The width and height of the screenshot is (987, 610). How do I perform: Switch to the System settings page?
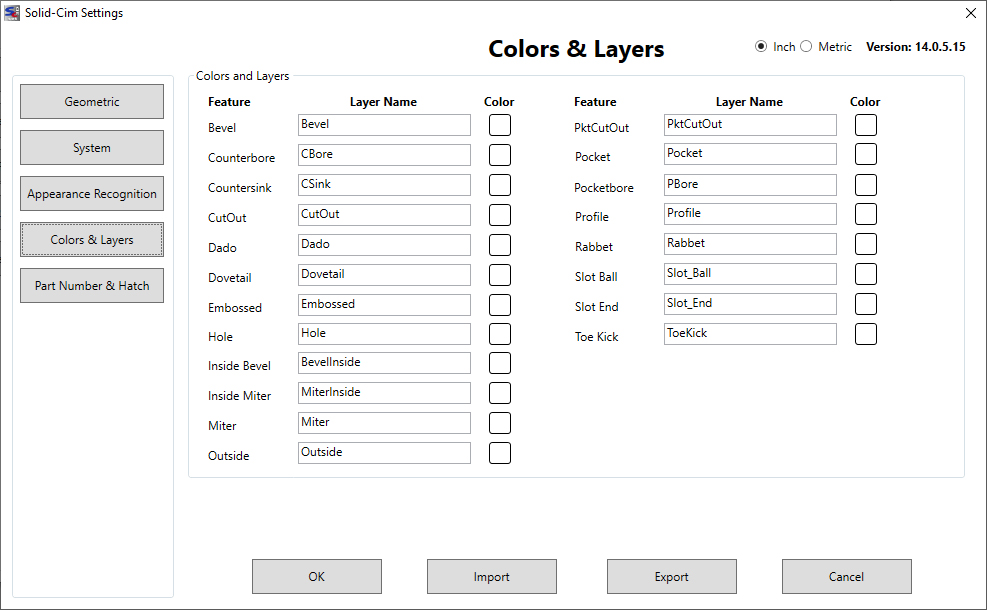(x=92, y=147)
